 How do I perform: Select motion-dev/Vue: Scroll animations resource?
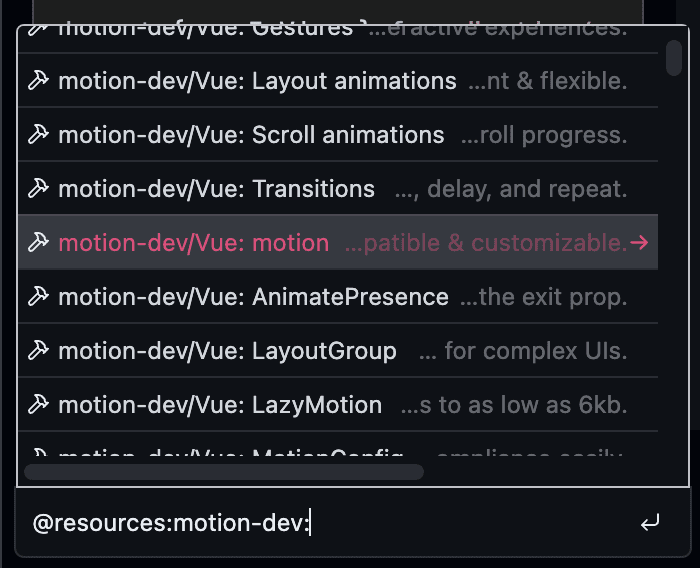[338, 135]
